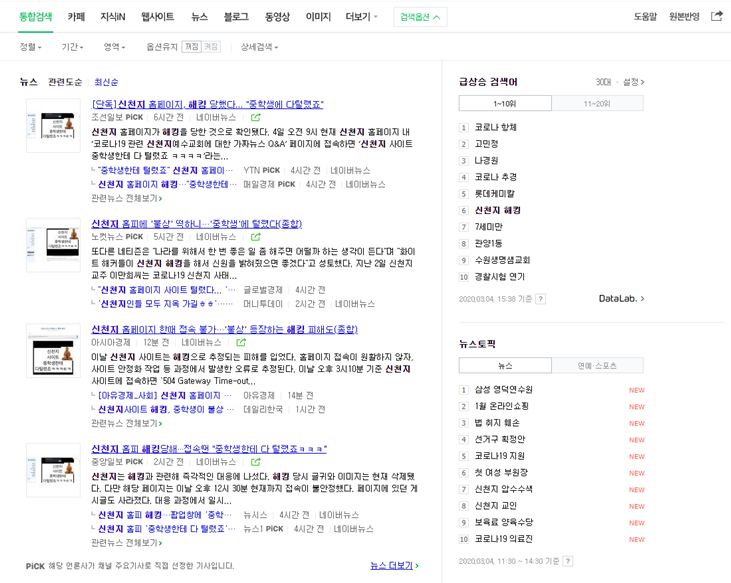The image size is (731, 583).
Task: Click trending keyword 경찰시험 연기
Action: click(x=499, y=277)
